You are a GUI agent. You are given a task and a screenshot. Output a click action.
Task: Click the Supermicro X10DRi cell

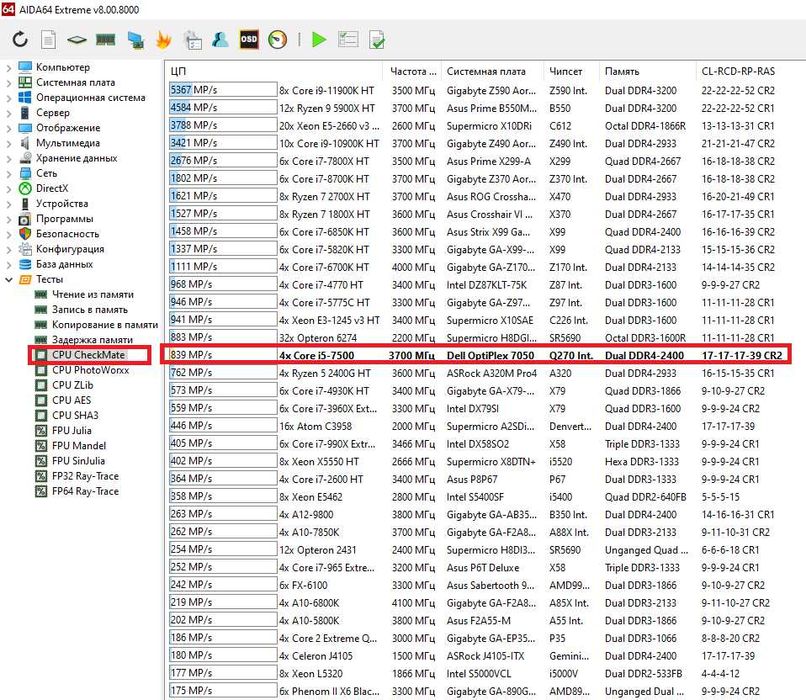489,126
